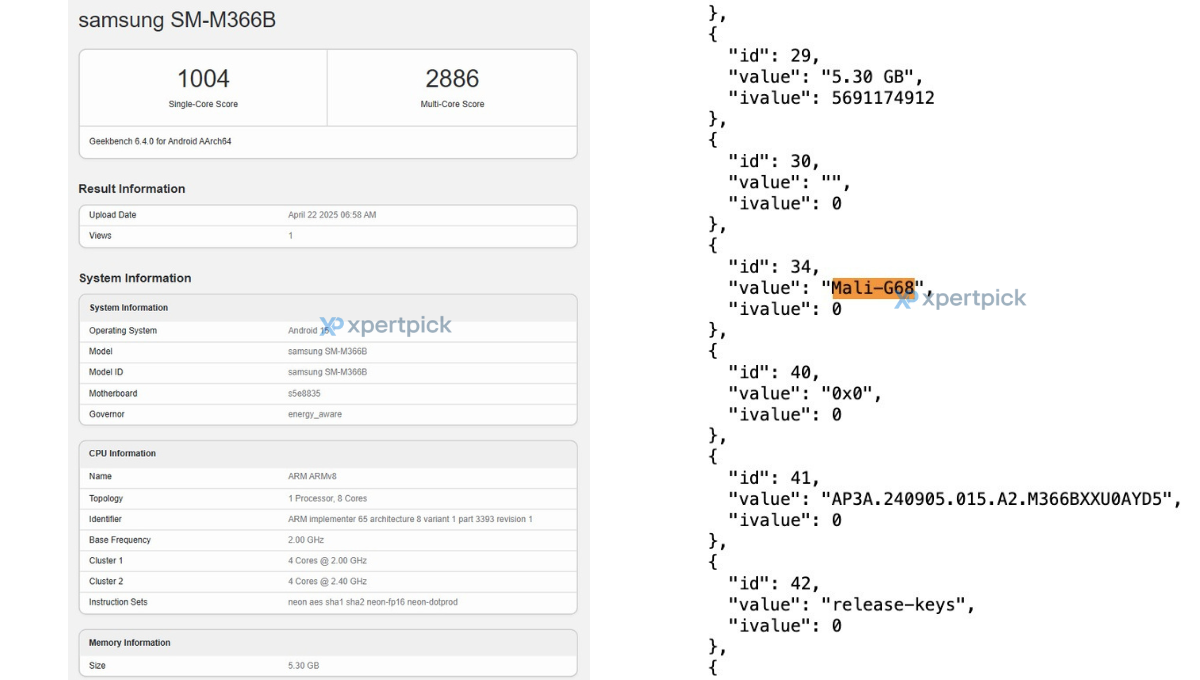Select the Operating System row

click(x=123, y=331)
